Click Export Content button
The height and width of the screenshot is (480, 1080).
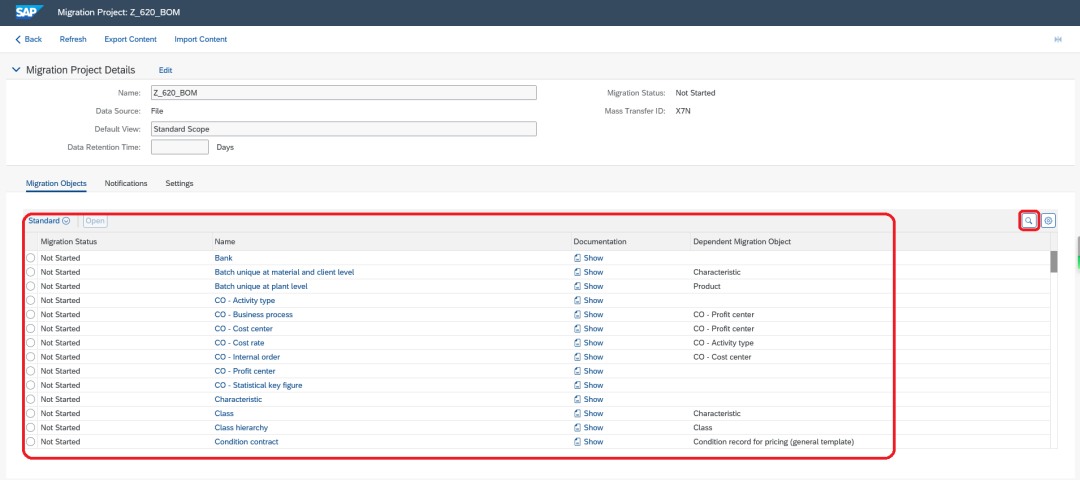point(130,39)
